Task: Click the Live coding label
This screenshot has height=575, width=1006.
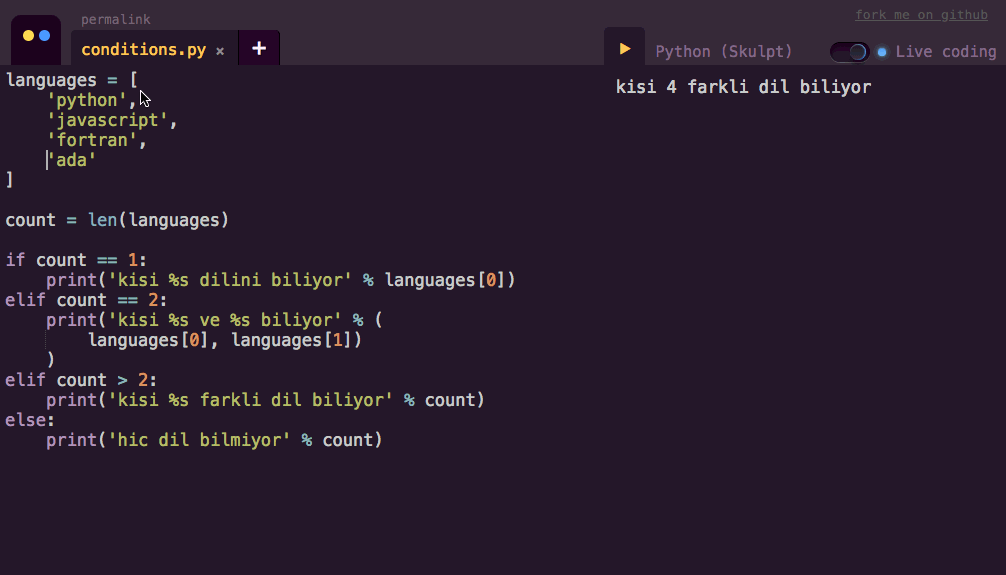Action: click(946, 51)
